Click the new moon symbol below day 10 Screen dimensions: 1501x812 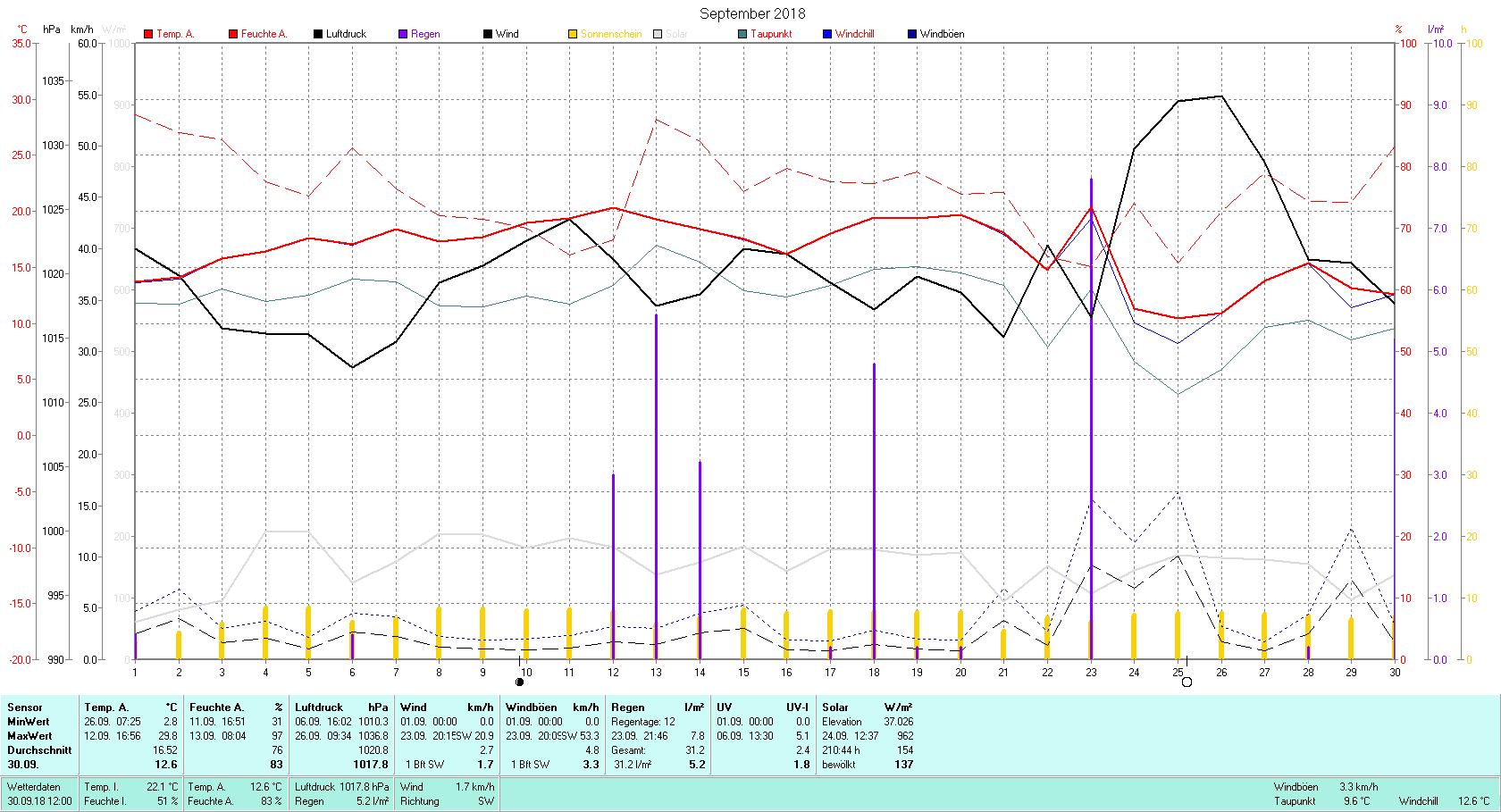point(520,682)
